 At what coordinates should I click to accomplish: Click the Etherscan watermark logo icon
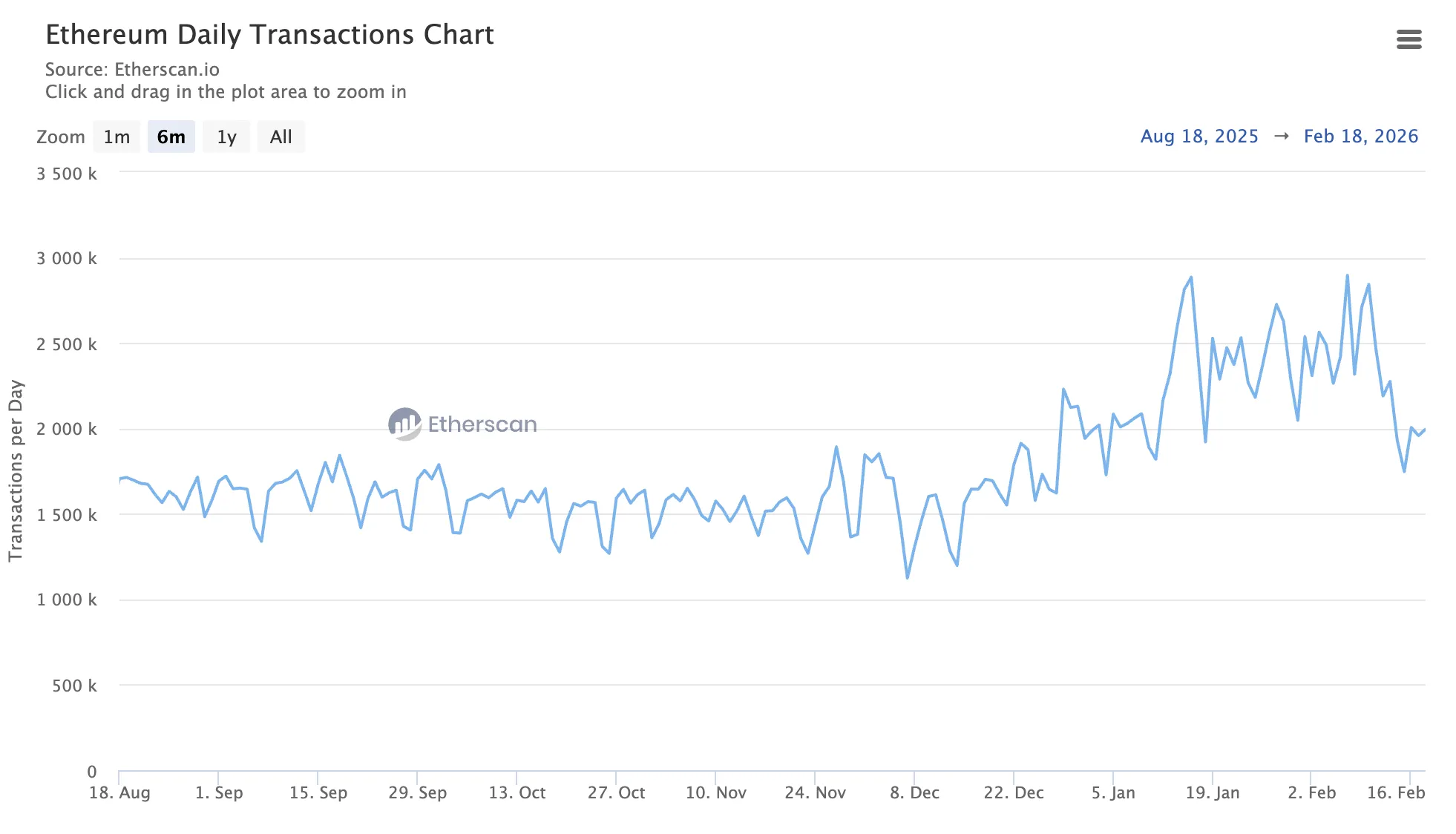click(404, 424)
